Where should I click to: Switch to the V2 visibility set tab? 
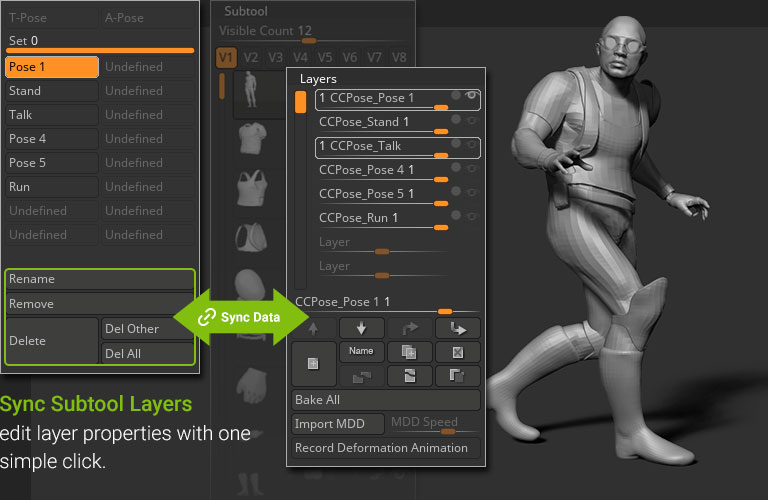tap(251, 58)
